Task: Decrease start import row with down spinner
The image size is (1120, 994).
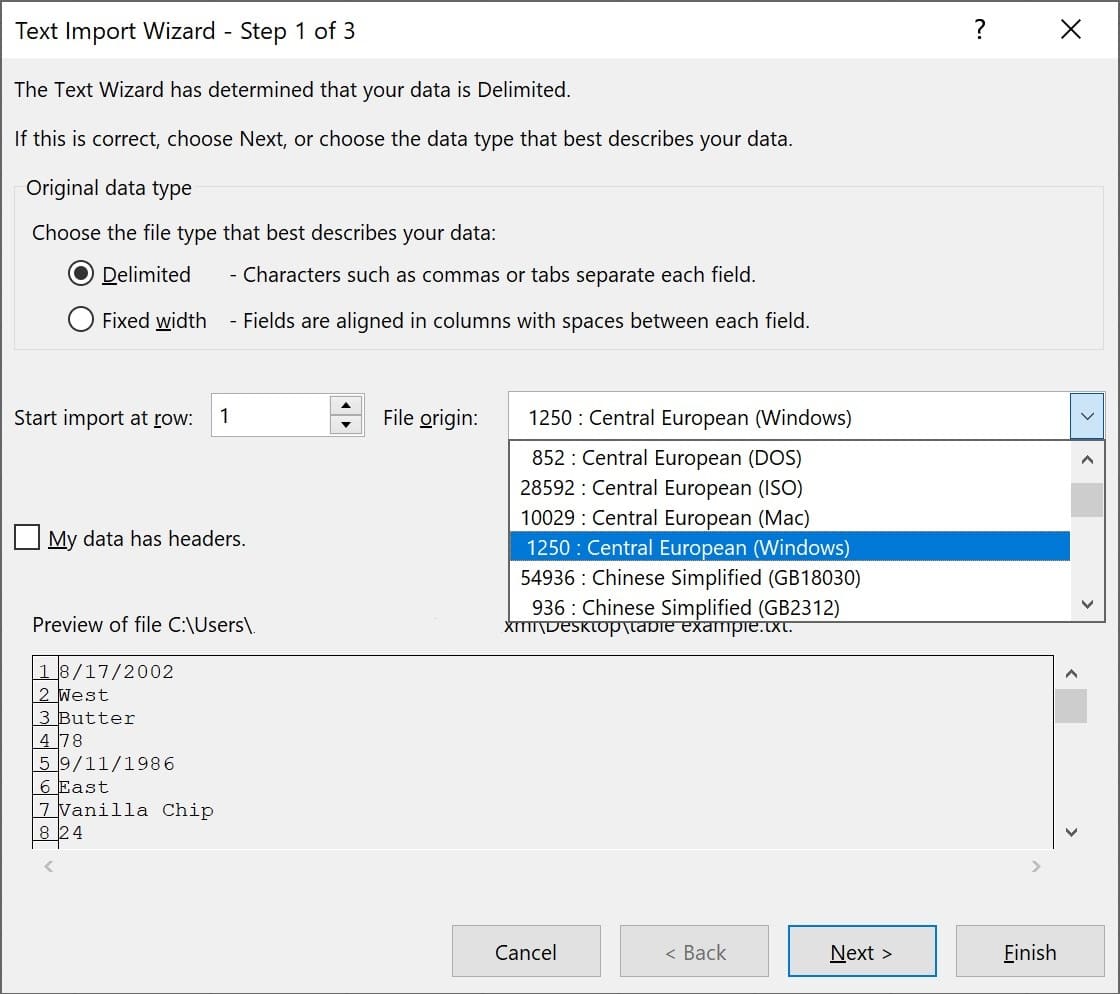Action: (x=346, y=425)
